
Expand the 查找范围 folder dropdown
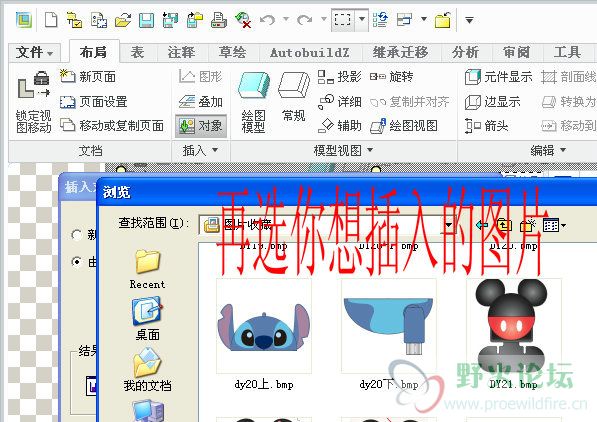[448, 225]
